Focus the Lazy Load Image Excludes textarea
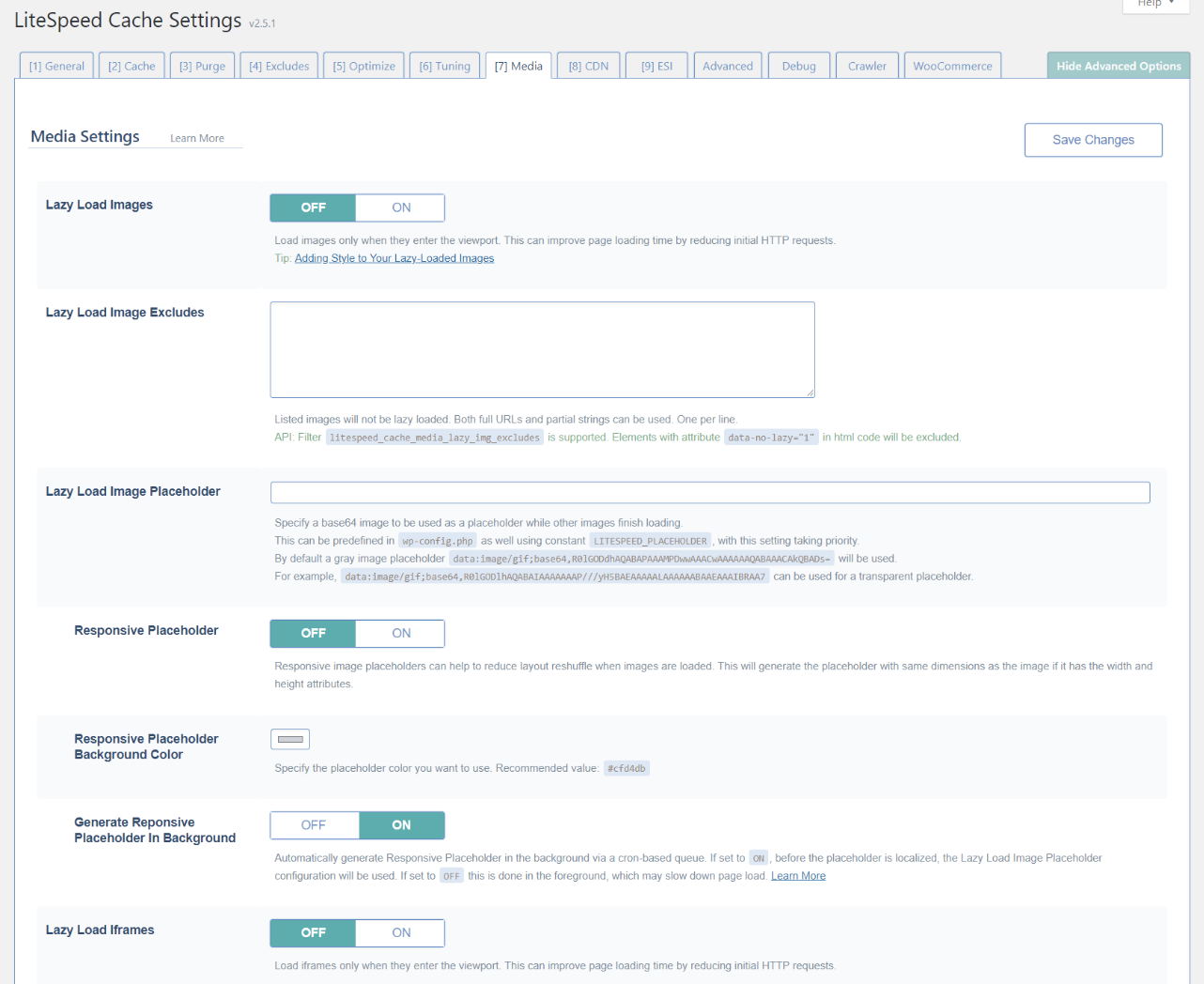 point(542,349)
